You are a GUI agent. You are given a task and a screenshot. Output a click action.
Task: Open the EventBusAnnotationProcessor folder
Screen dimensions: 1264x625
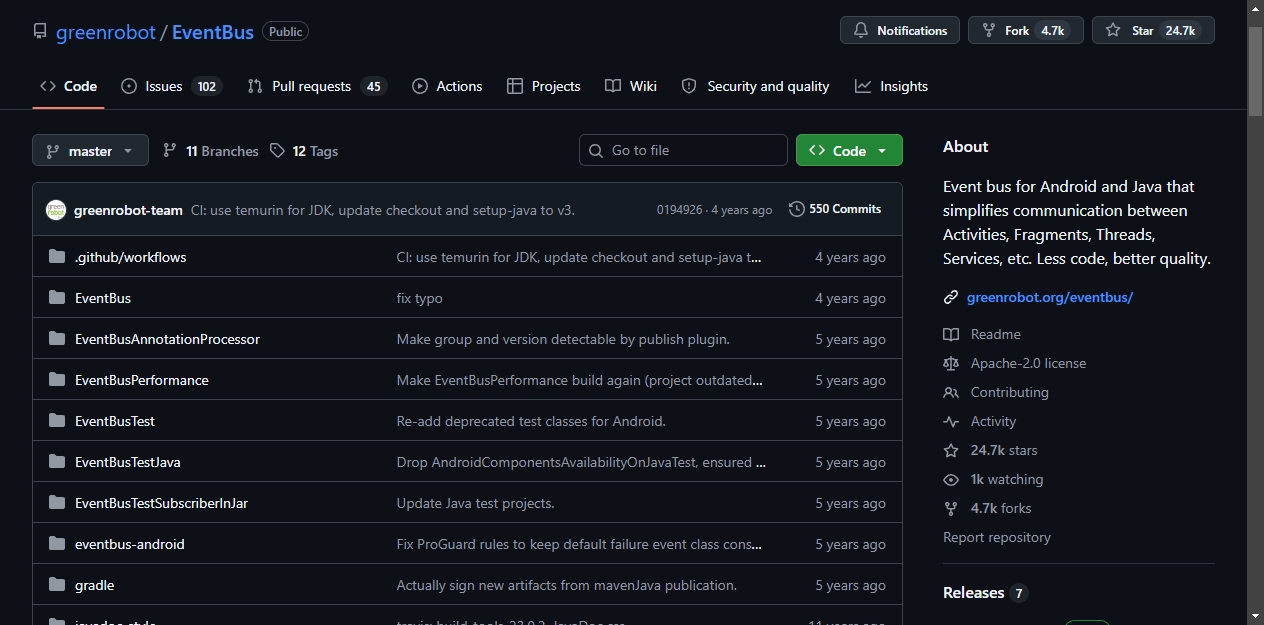point(167,339)
